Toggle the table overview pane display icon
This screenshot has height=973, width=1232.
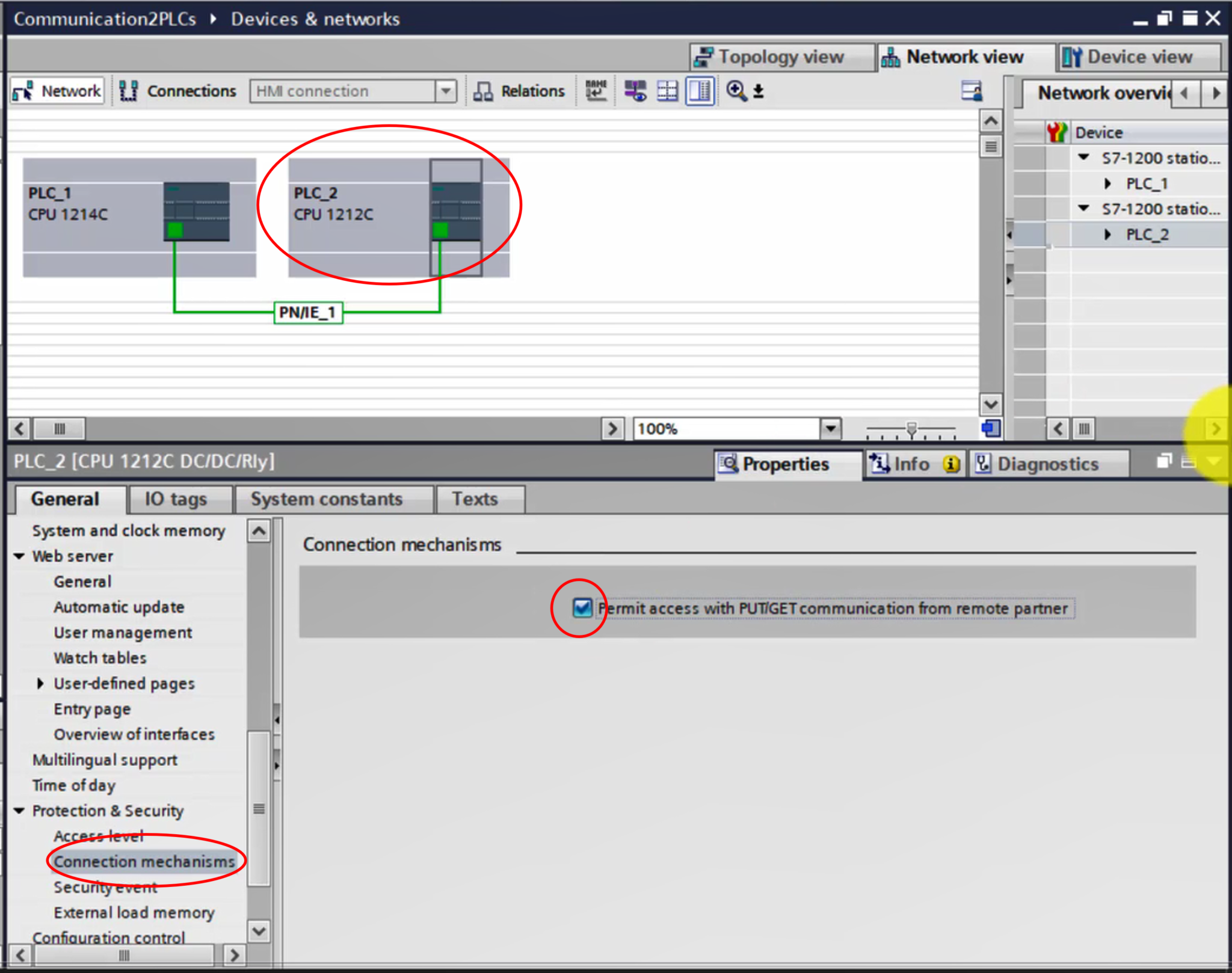coord(698,91)
